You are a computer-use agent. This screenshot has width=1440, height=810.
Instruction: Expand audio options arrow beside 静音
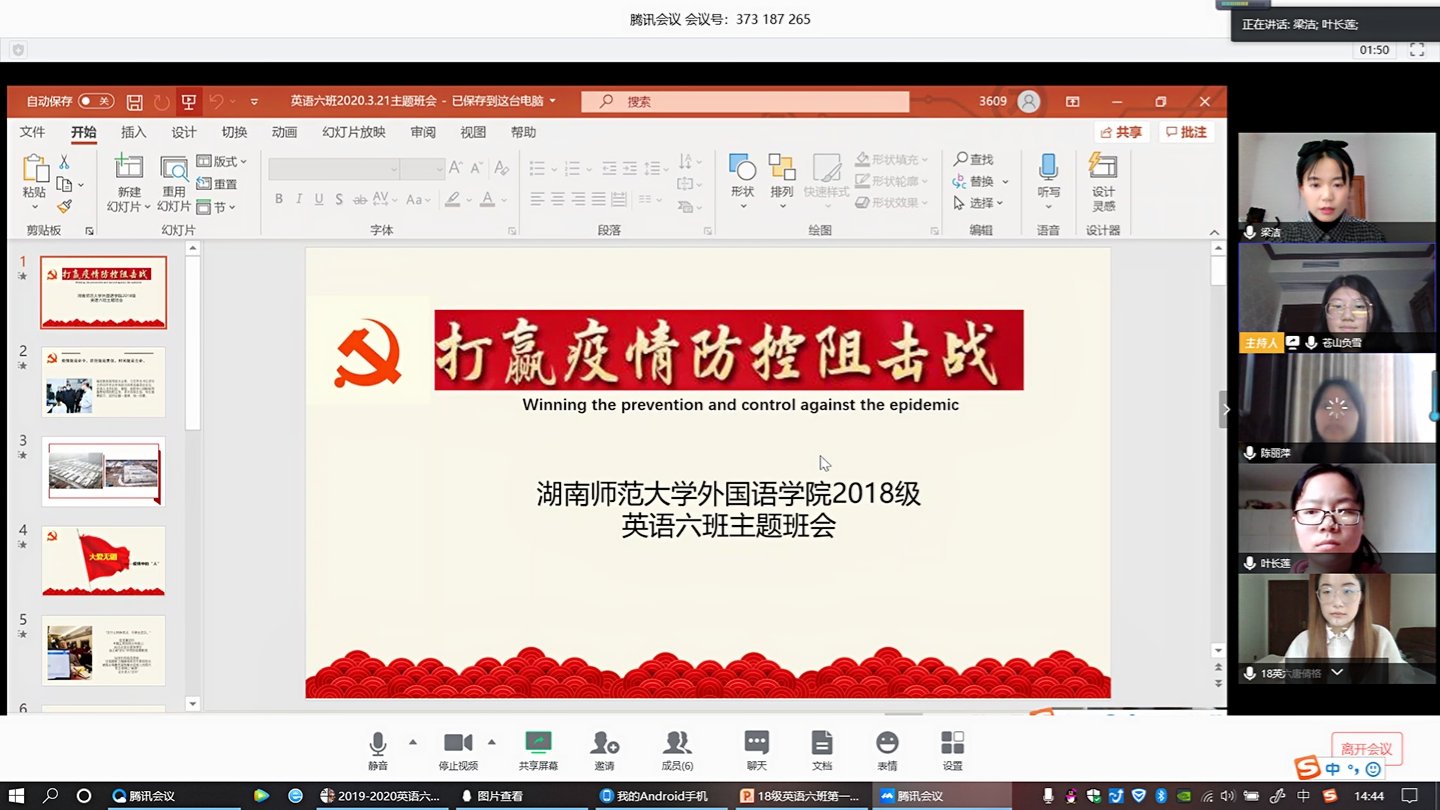click(x=412, y=742)
